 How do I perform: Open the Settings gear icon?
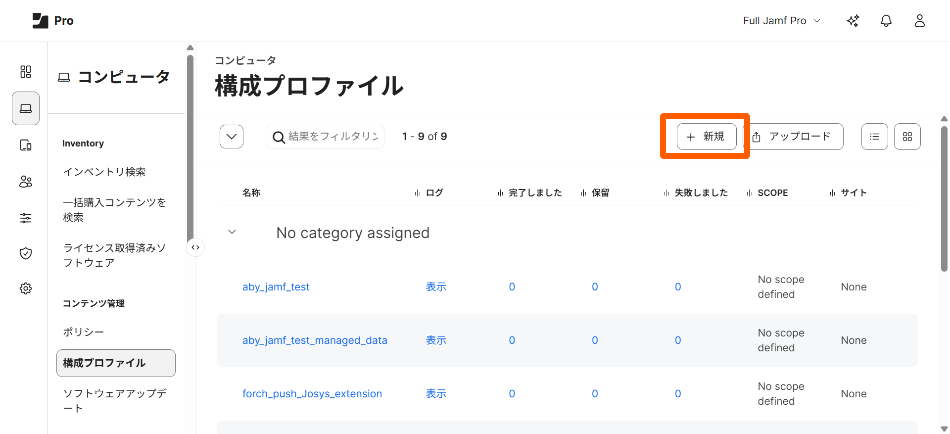[26, 288]
